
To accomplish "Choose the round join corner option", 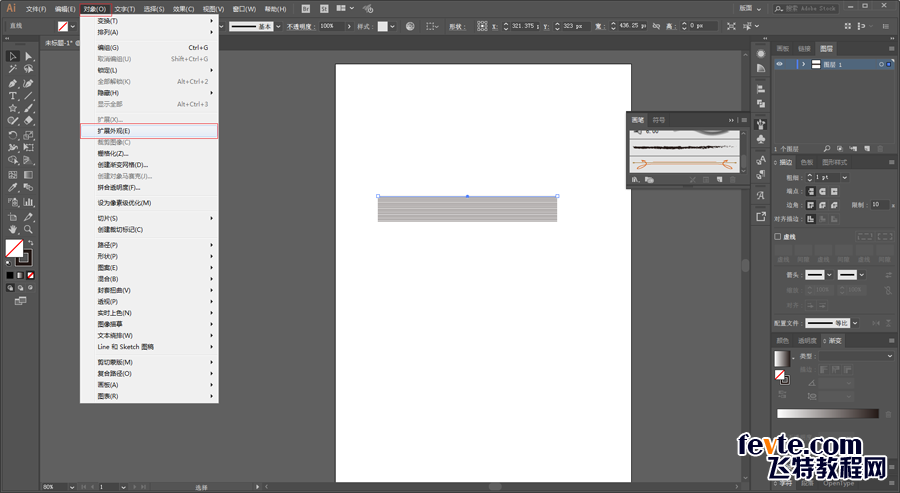I will pyautogui.click(x=823, y=205).
